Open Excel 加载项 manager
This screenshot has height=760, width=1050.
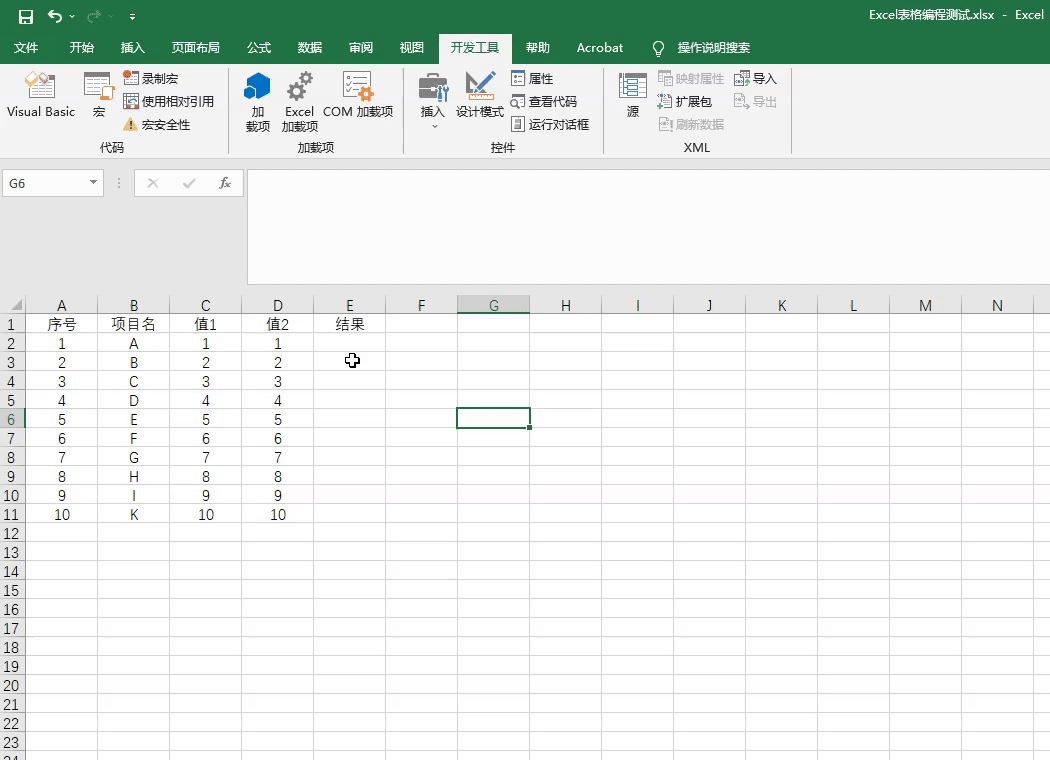[299, 102]
